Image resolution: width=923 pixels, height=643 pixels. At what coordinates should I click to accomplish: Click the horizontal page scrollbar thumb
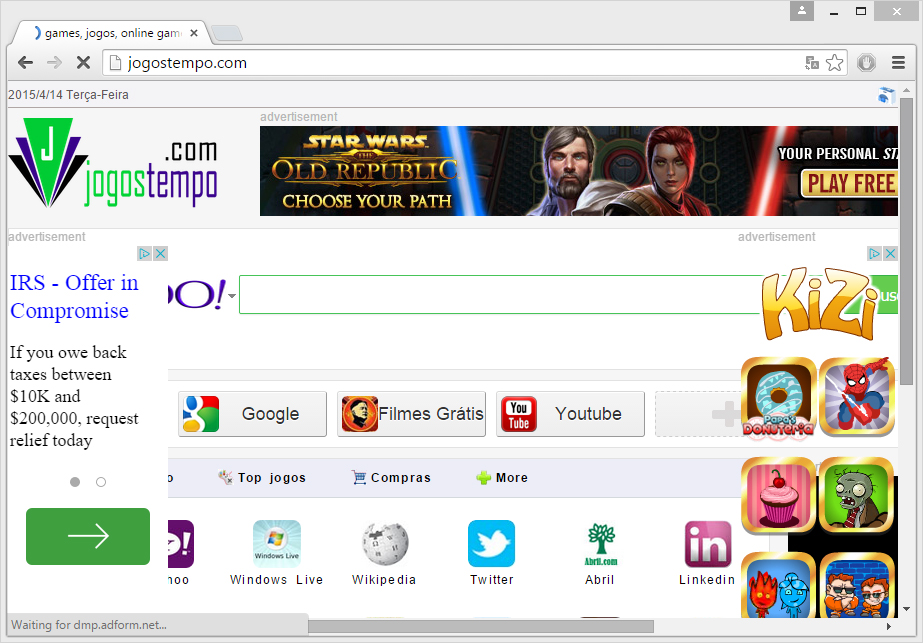click(x=480, y=626)
